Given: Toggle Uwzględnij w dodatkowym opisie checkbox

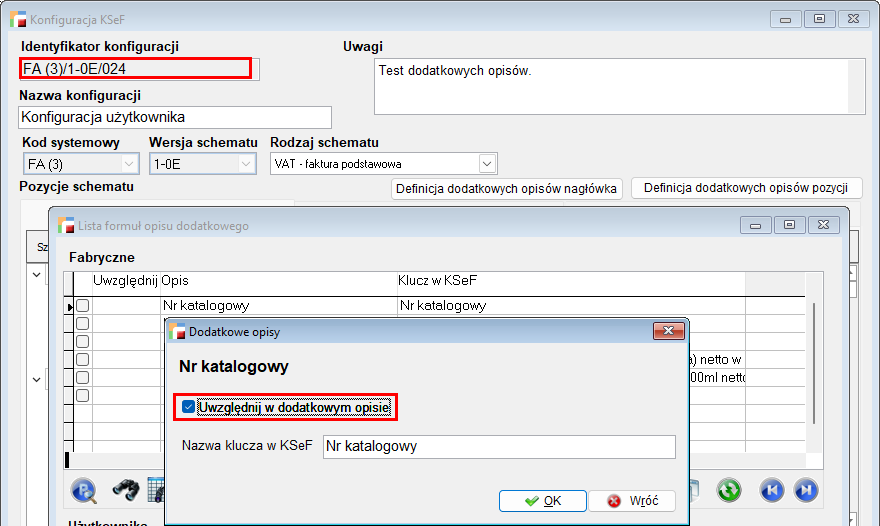Looking at the screenshot, I should click(x=188, y=407).
